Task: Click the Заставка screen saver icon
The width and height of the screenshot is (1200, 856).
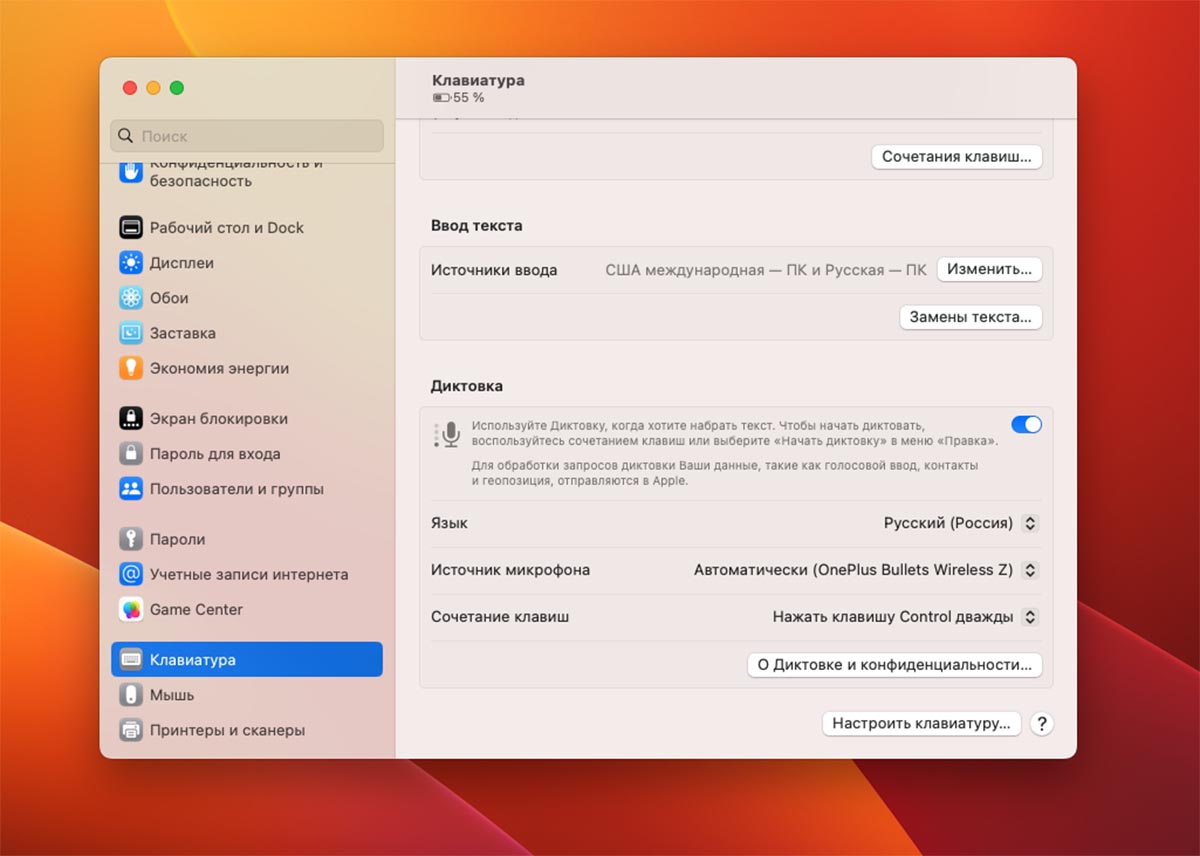Action: (x=131, y=333)
